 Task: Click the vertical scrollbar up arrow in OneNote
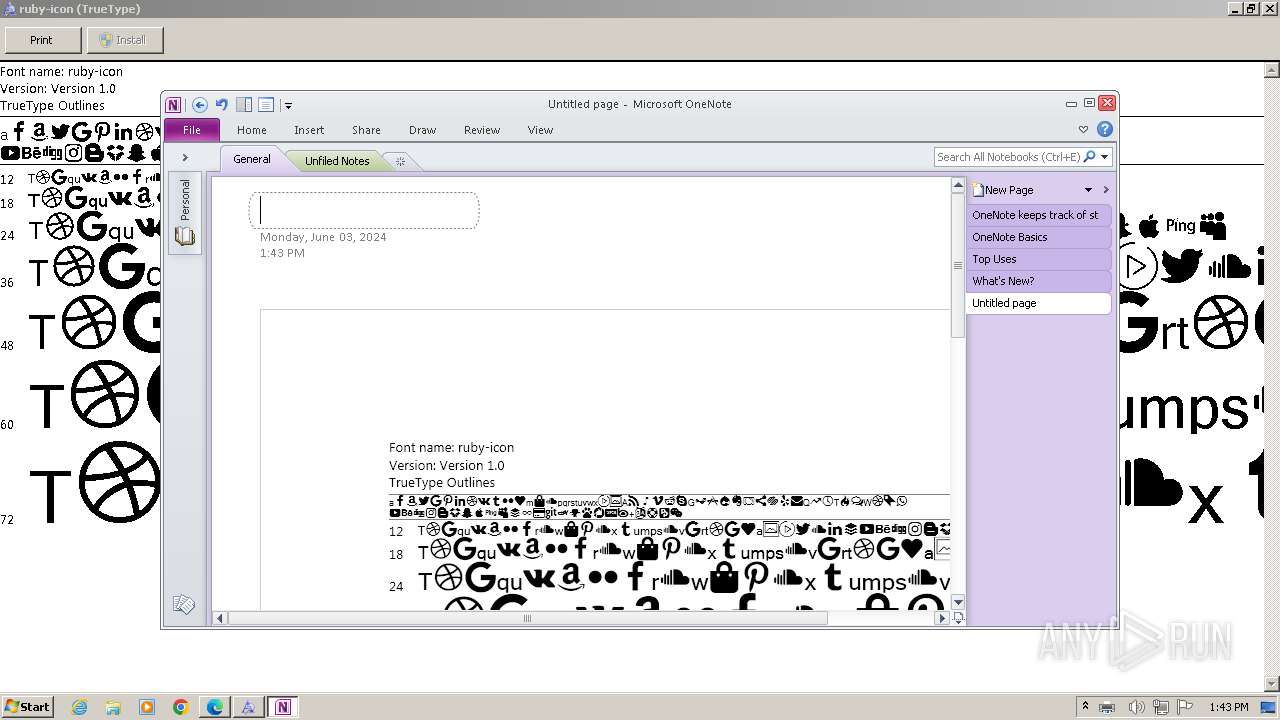point(957,186)
